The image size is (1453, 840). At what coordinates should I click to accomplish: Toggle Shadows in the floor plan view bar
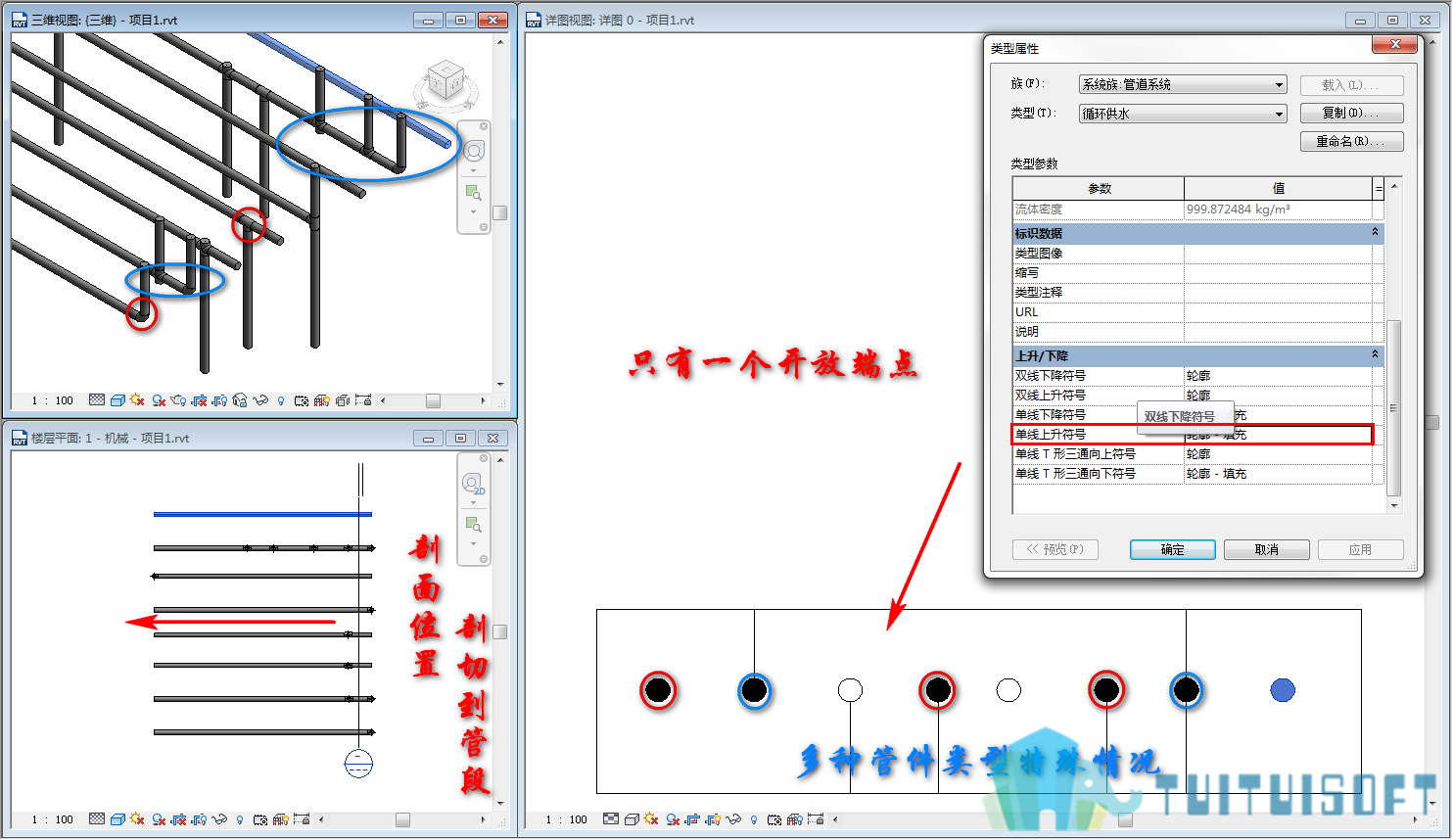click(x=159, y=819)
